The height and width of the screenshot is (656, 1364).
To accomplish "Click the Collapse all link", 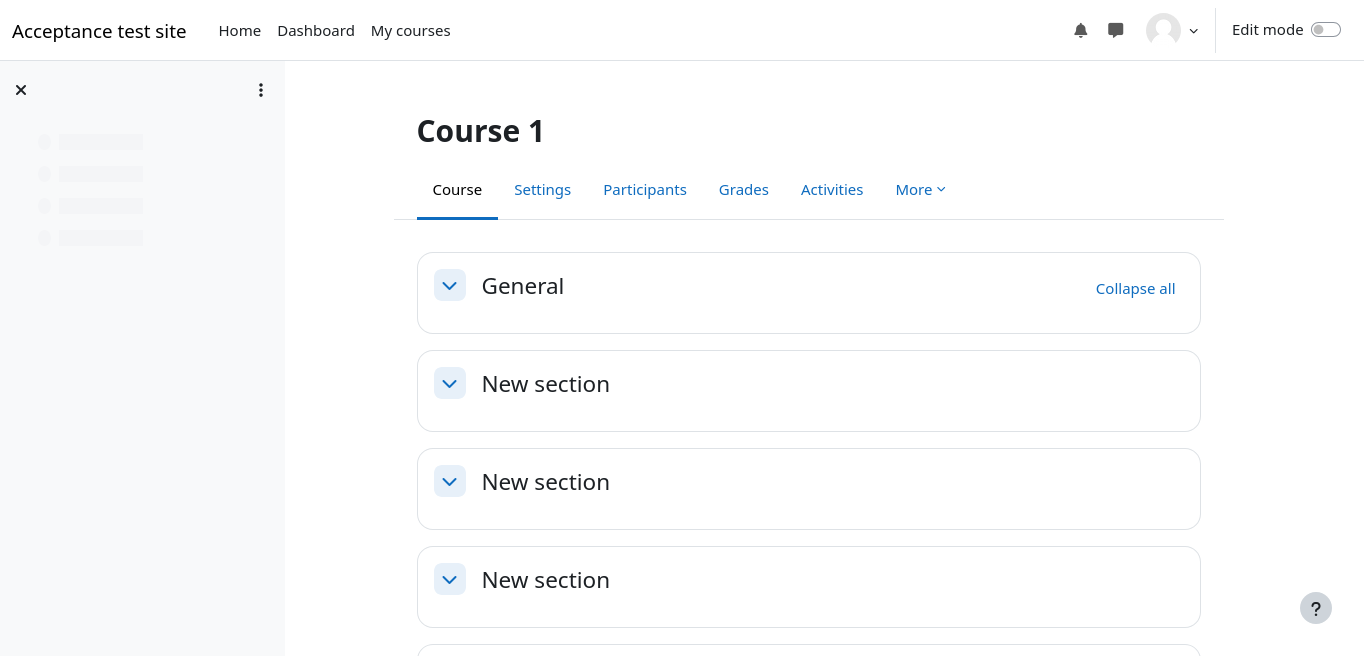I will 1135,289.
